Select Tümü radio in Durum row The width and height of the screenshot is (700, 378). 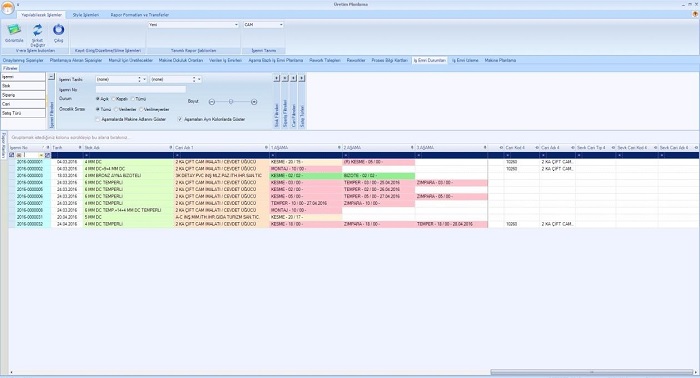click(133, 99)
